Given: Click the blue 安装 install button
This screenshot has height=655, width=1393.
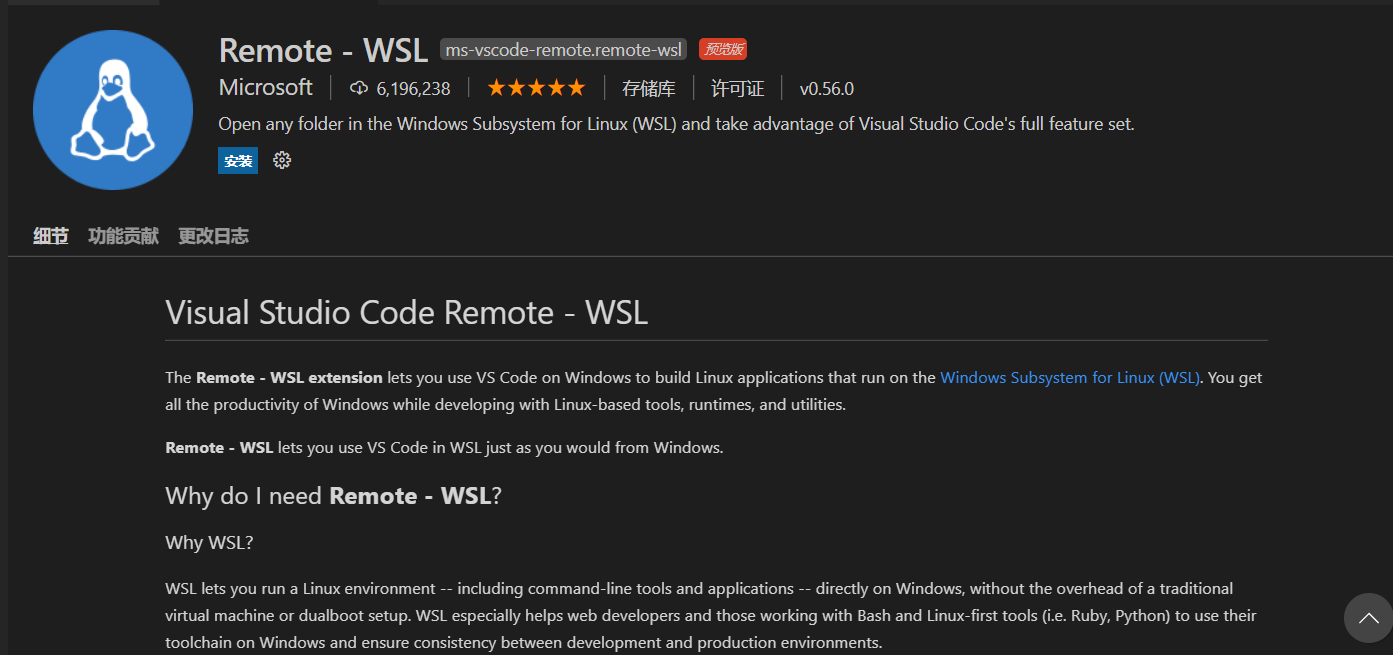Looking at the screenshot, I should coord(238,160).
